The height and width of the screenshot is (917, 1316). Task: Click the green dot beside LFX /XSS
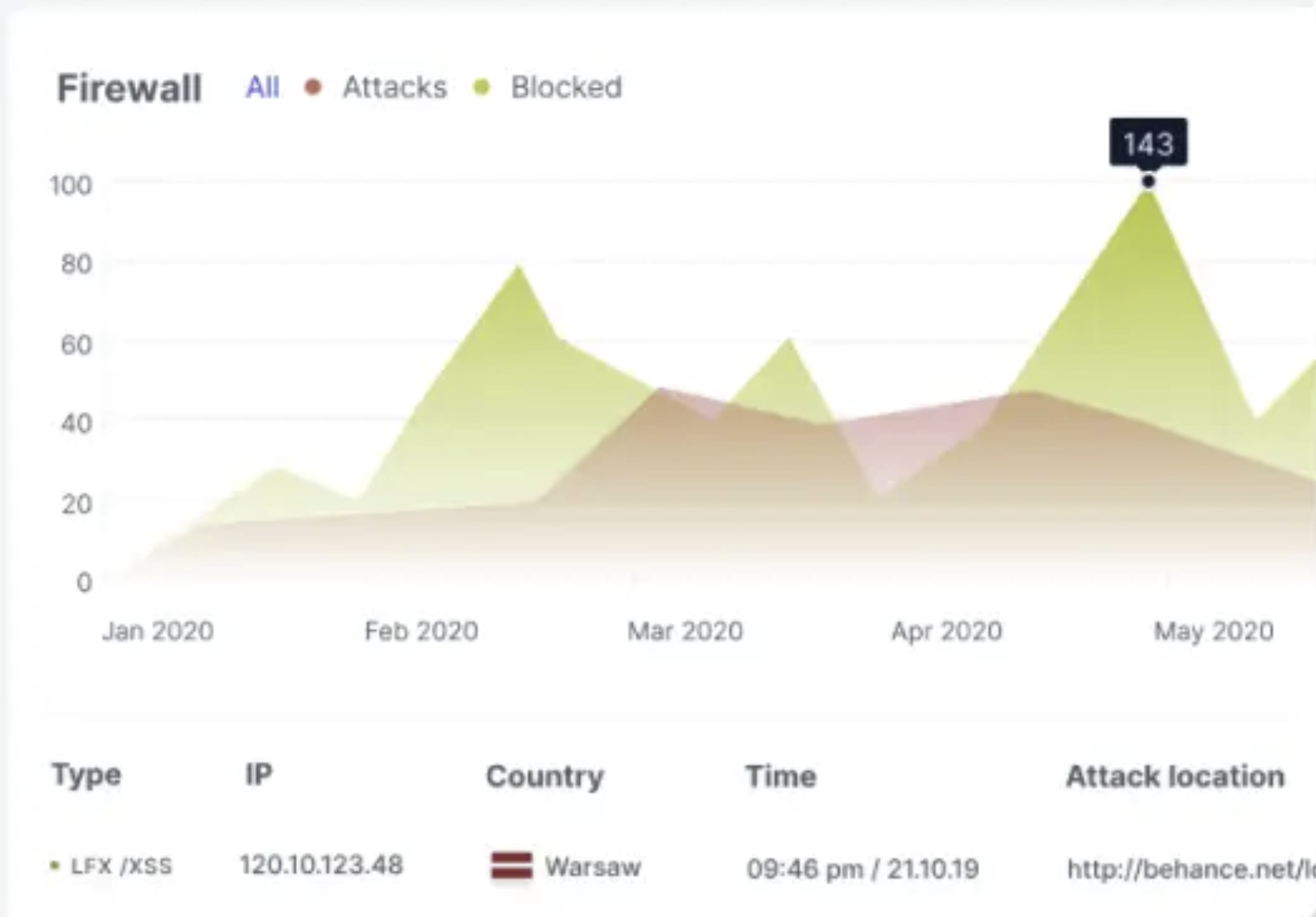coord(55,866)
